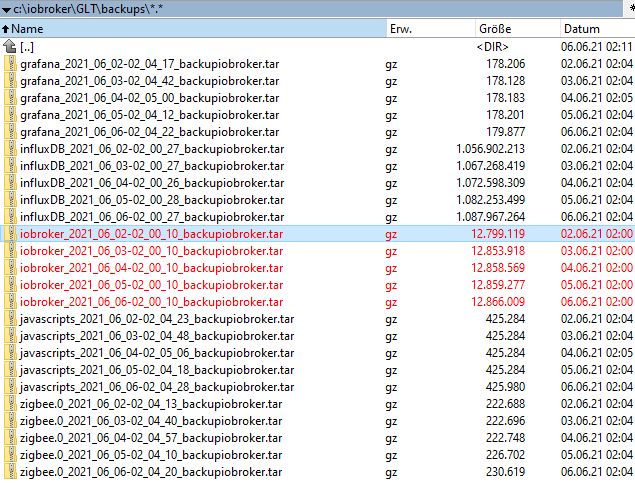
Task: Click archive icon of influxDB_2021_06_02 file
Action: pyautogui.click(x=10, y=149)
